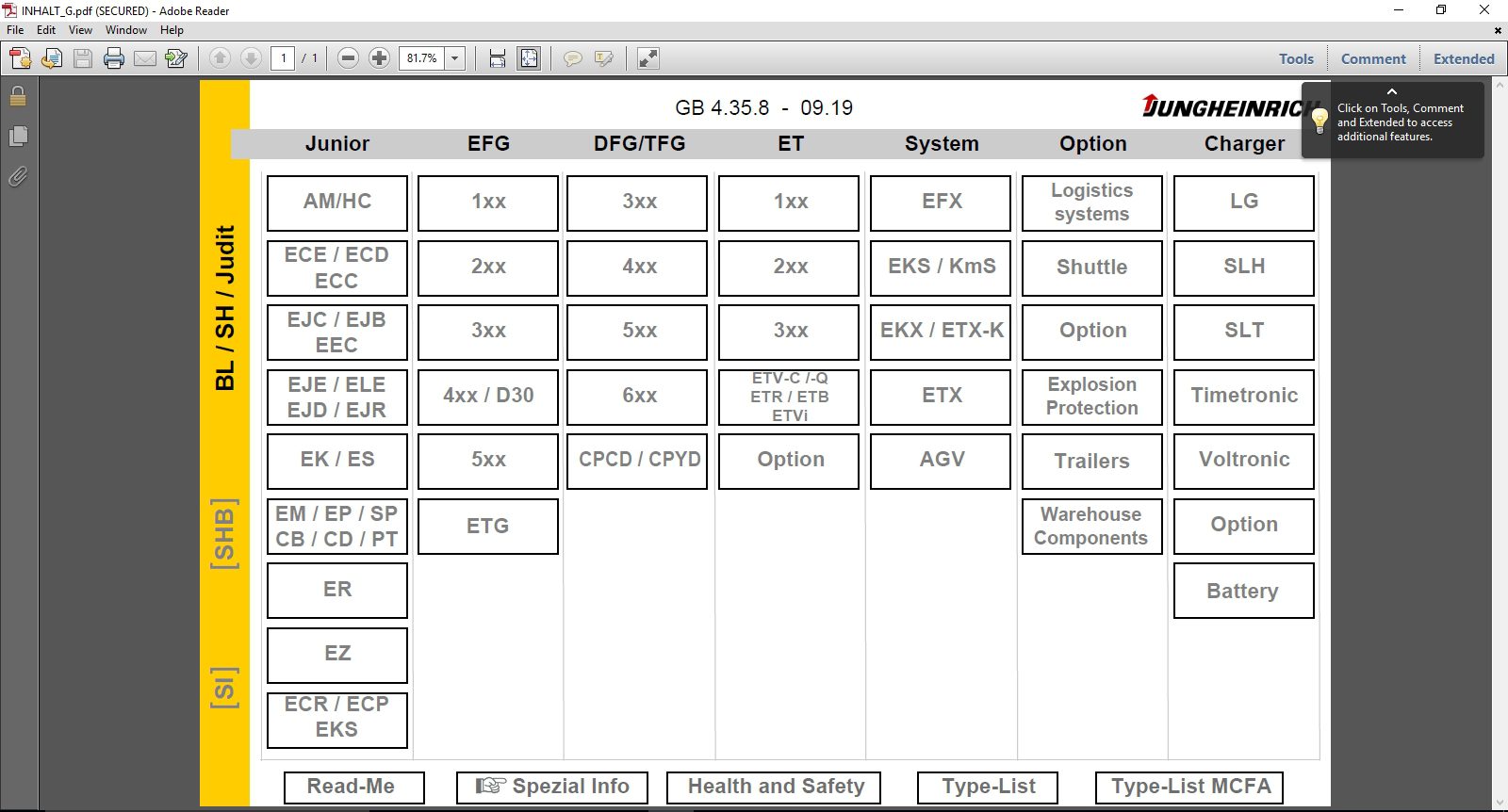
Task: Click the Read-Me button
Action: coord(354,788)
